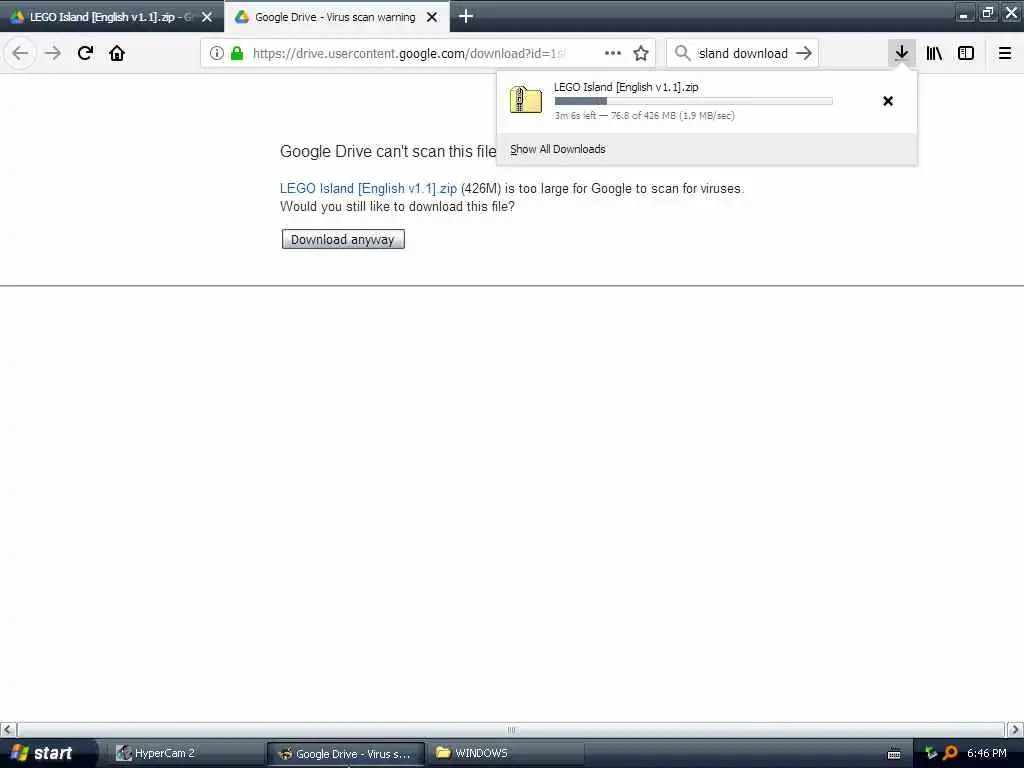
Task: Minimize the Firefox window
Action: (964, 13)
